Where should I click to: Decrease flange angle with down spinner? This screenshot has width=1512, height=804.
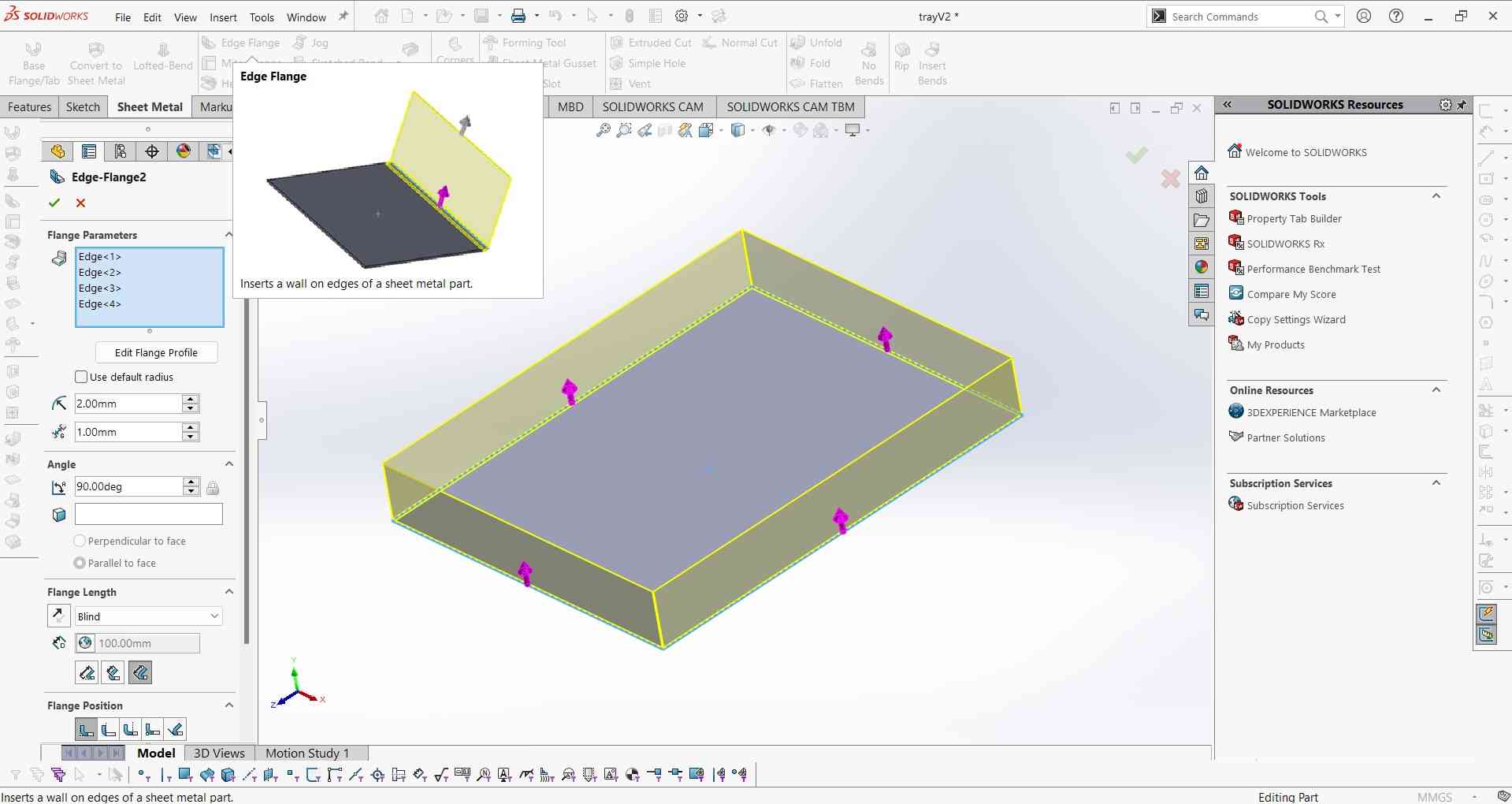[191, 491]
